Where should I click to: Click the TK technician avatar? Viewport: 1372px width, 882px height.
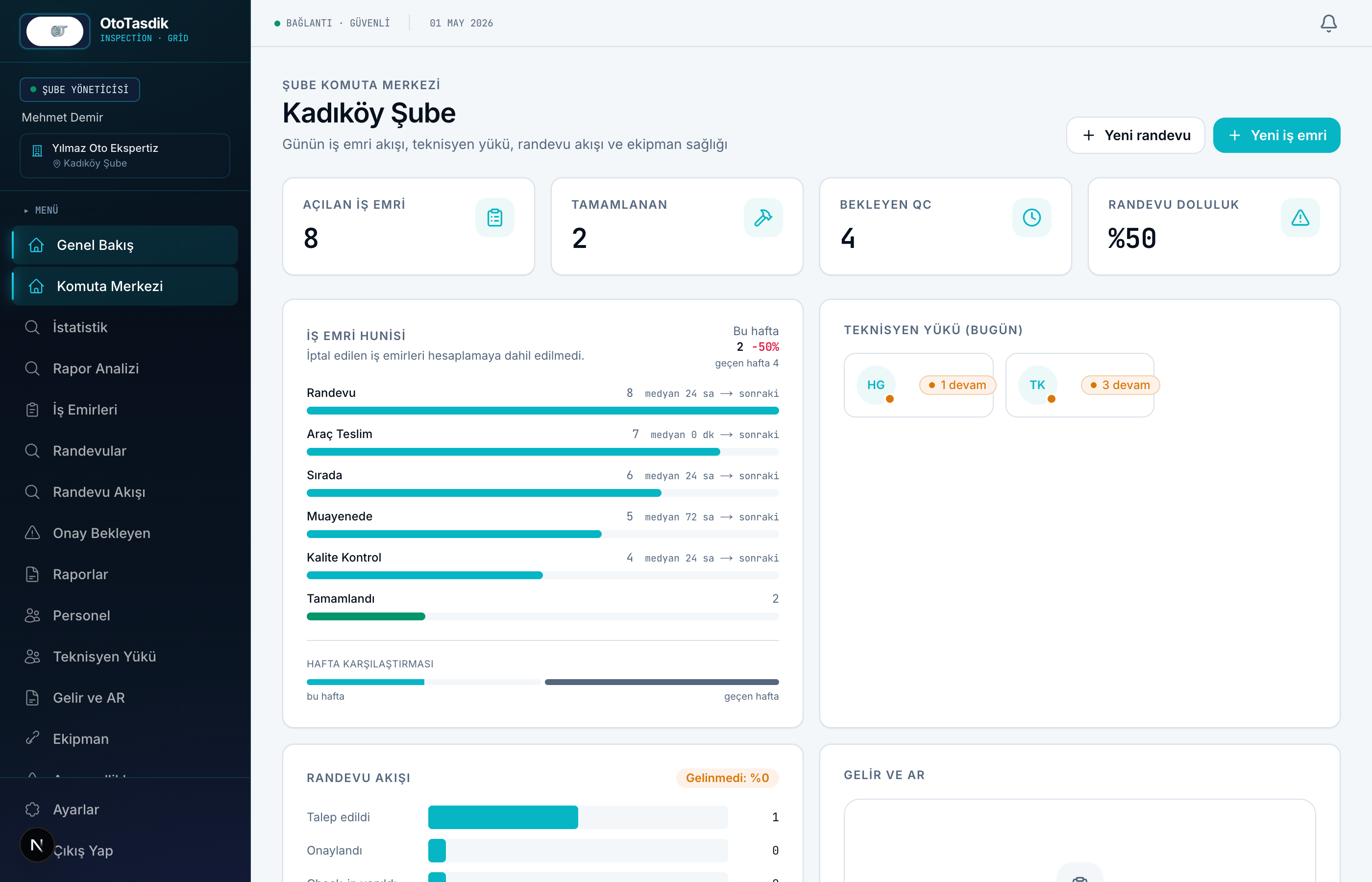tap(1038, 385)
